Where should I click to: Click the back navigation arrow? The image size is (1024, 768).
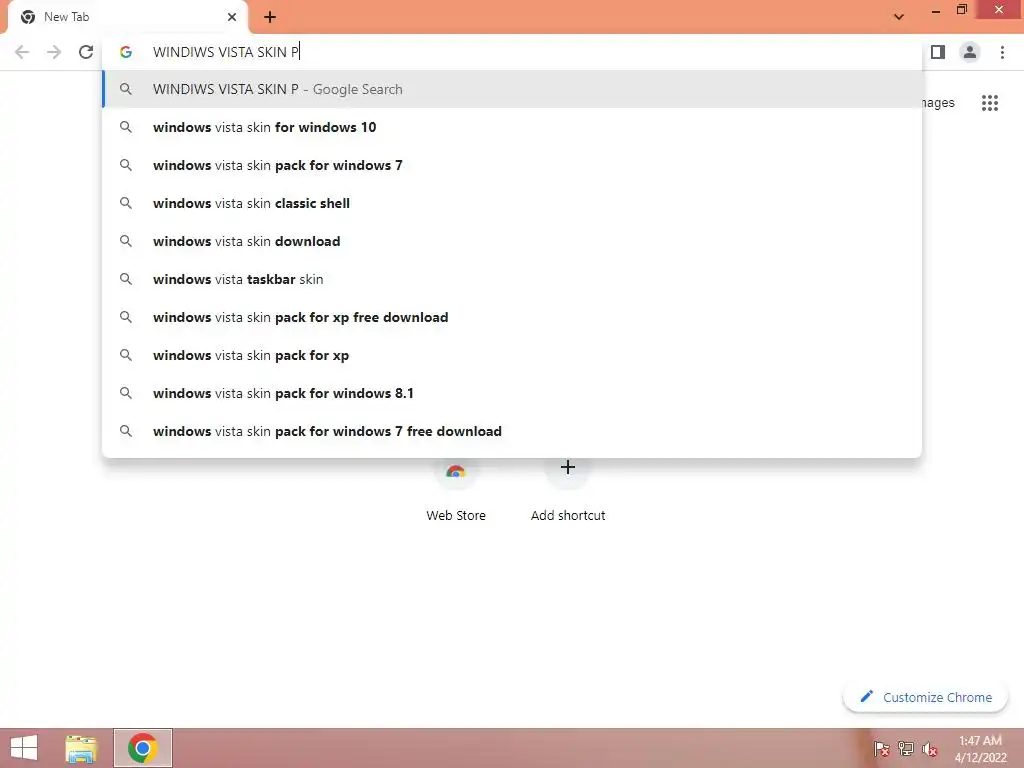coord(22,52)
